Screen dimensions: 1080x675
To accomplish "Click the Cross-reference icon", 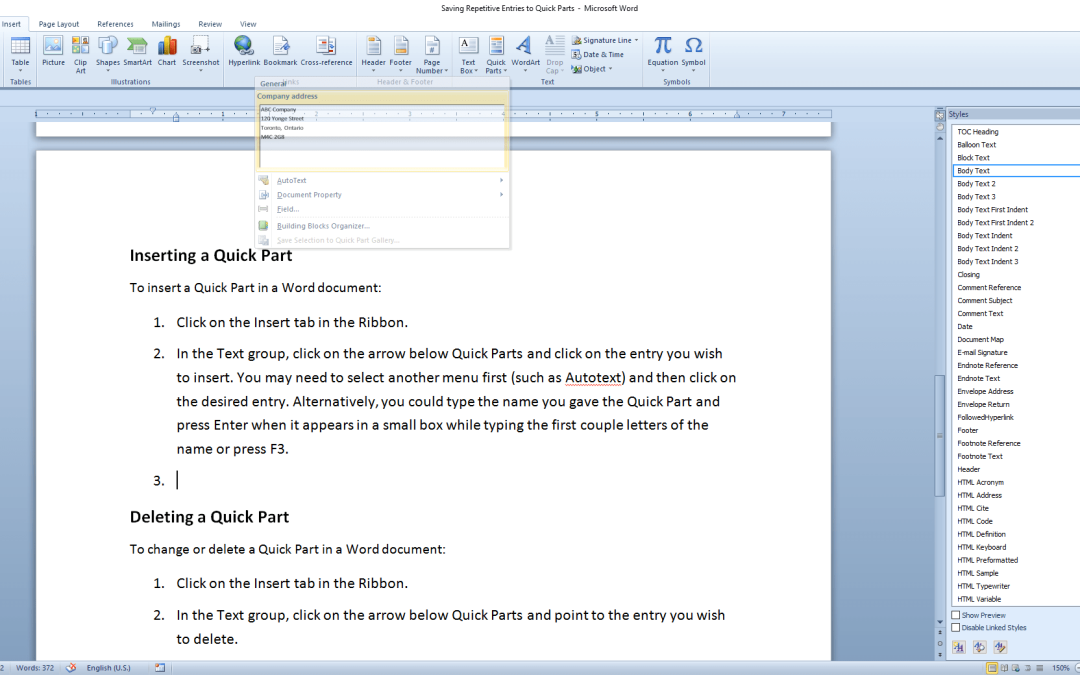I will tap(326, 46).
